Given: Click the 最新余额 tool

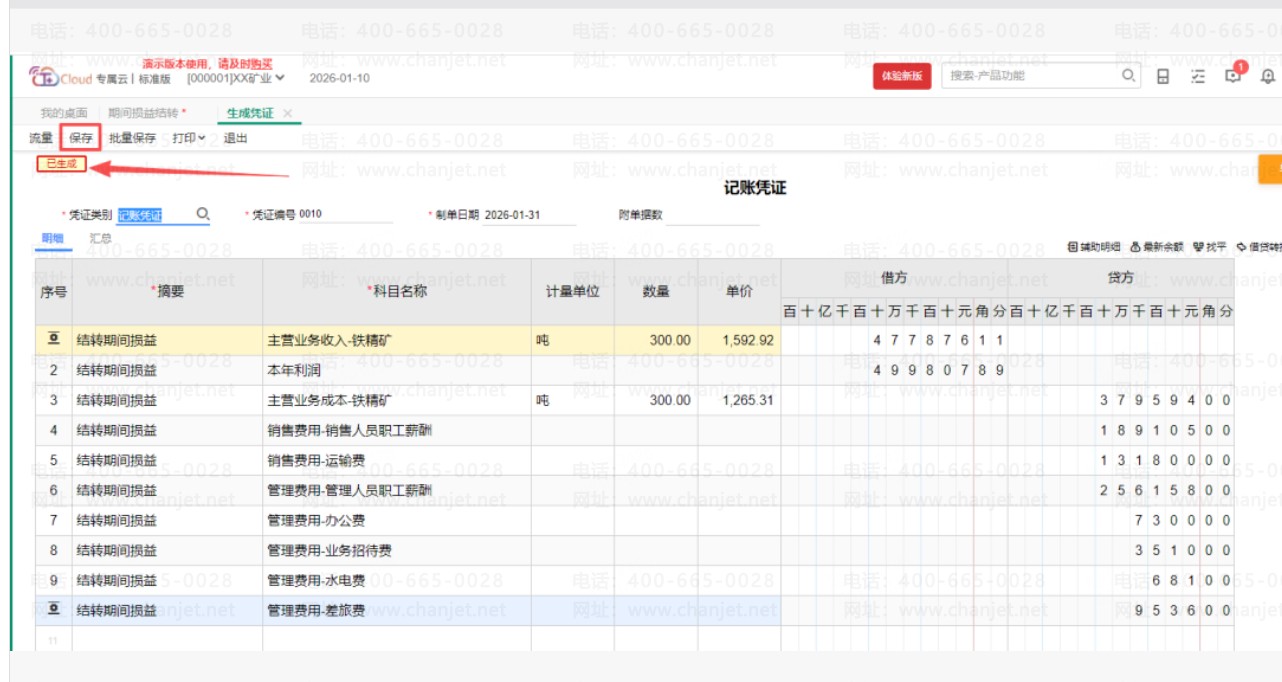Looking at the screenshot, I should click(1157, 246).
